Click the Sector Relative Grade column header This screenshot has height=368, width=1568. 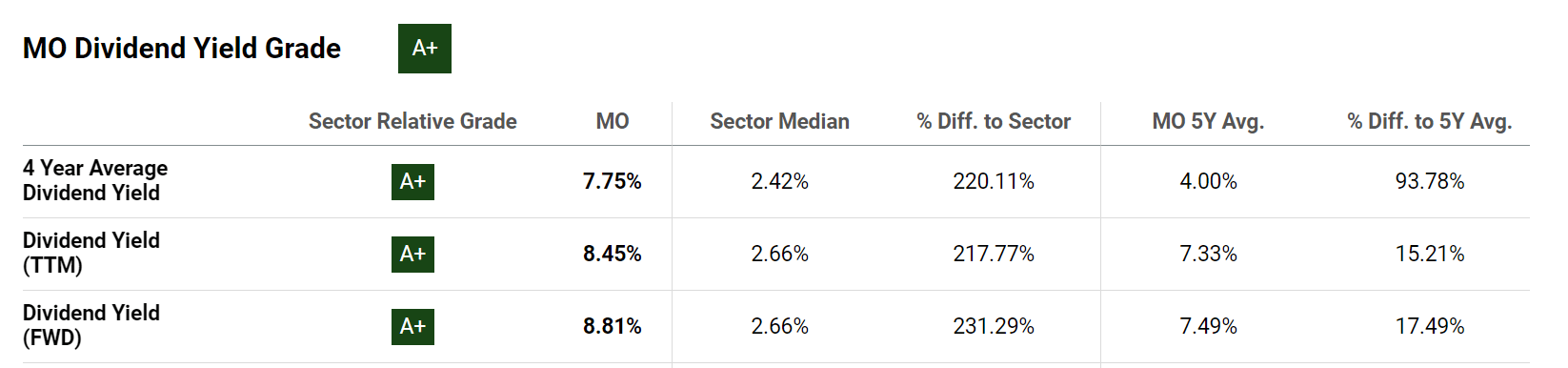412,121
